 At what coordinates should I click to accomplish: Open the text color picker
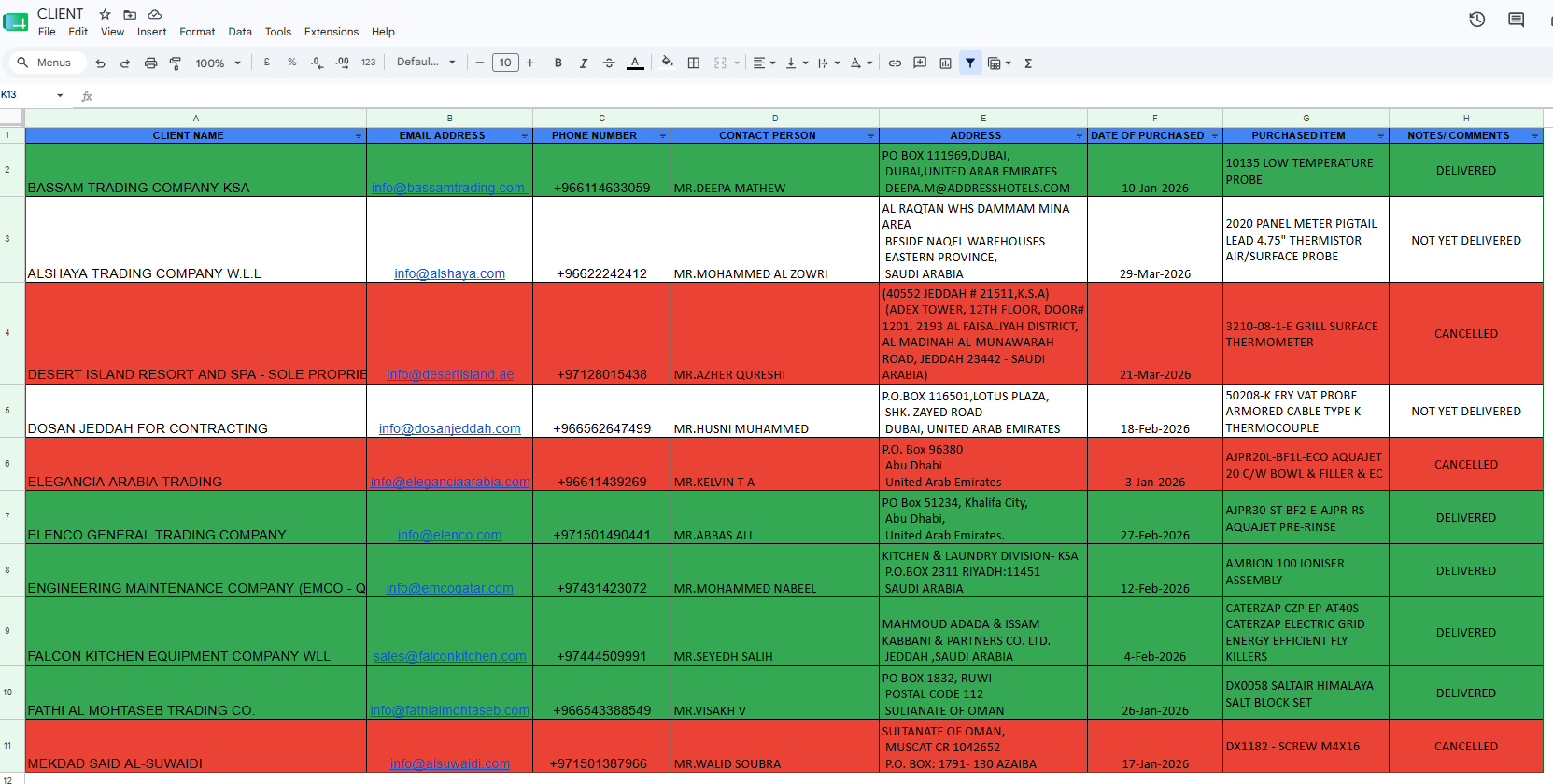[x=635, y=63]
